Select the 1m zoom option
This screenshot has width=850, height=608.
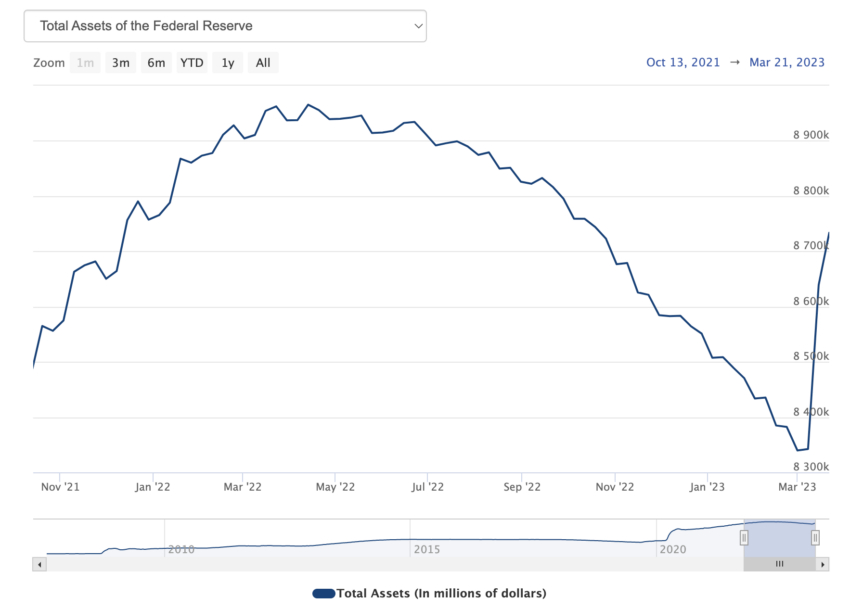click(x=85, y=63)
